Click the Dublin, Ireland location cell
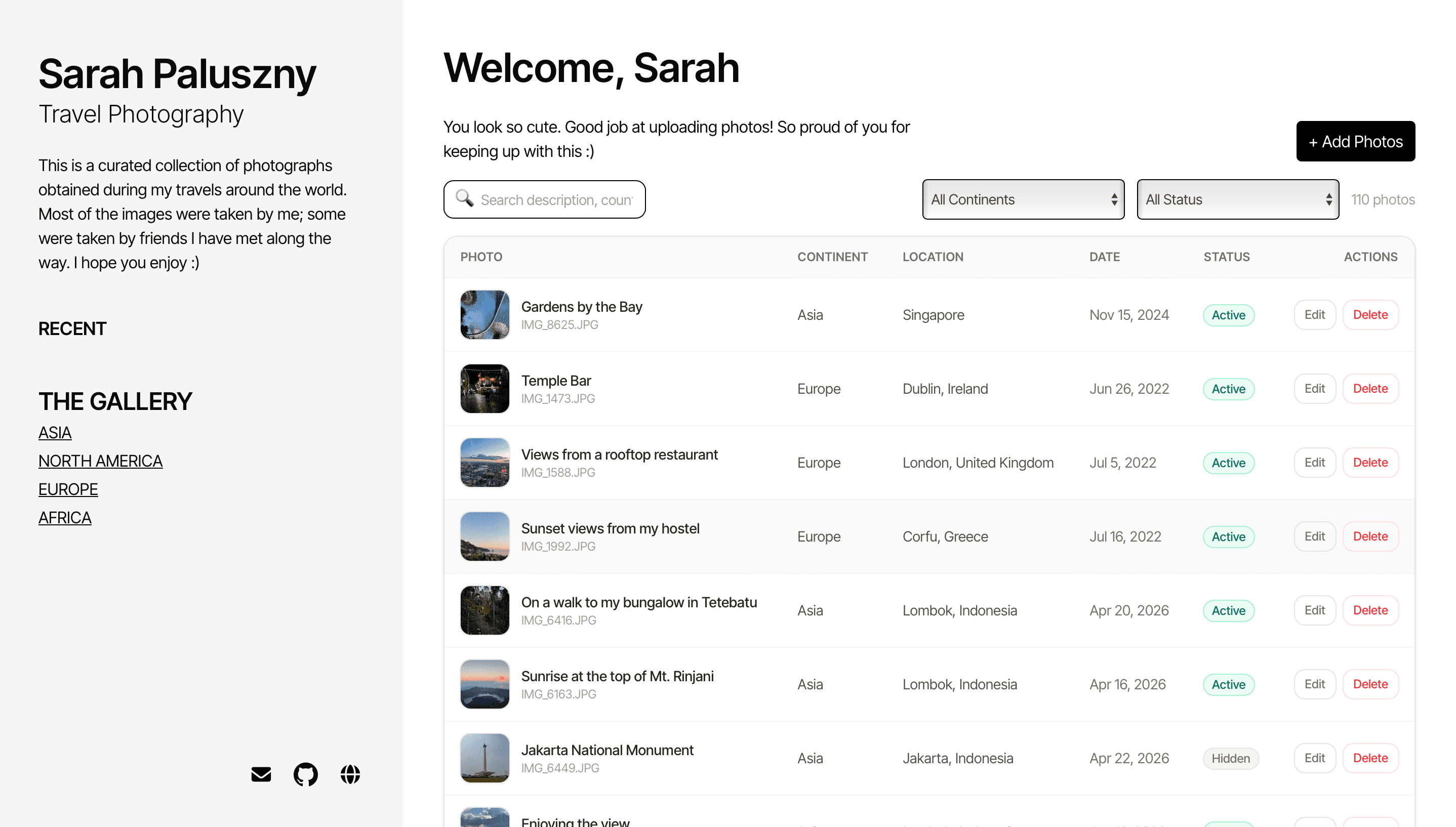 point(945,389)
